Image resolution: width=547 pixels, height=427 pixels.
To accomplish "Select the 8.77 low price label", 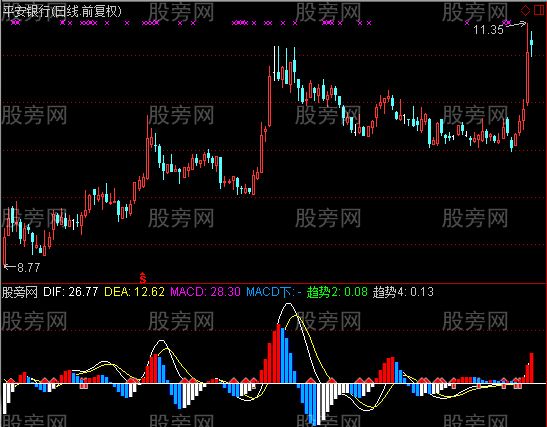I will [29, 268].
